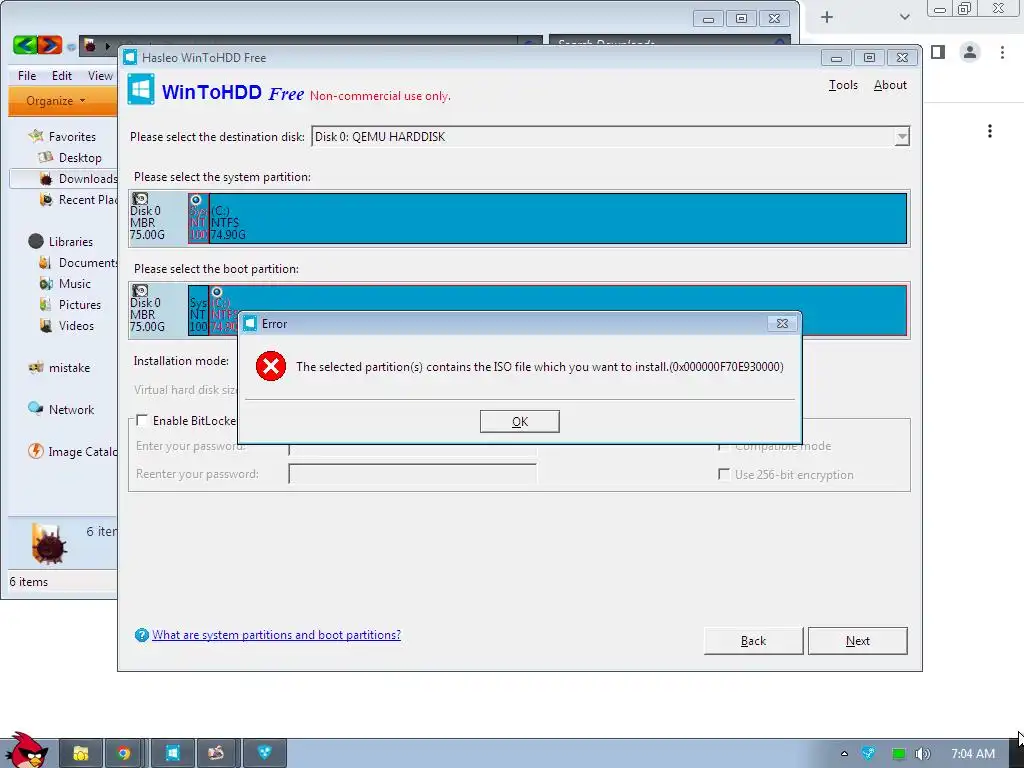The height and width of the screenshot is (768, 1024).
Task: Toggle Use 256-bit encryption checkbox
Action: [x=724, y=474]
